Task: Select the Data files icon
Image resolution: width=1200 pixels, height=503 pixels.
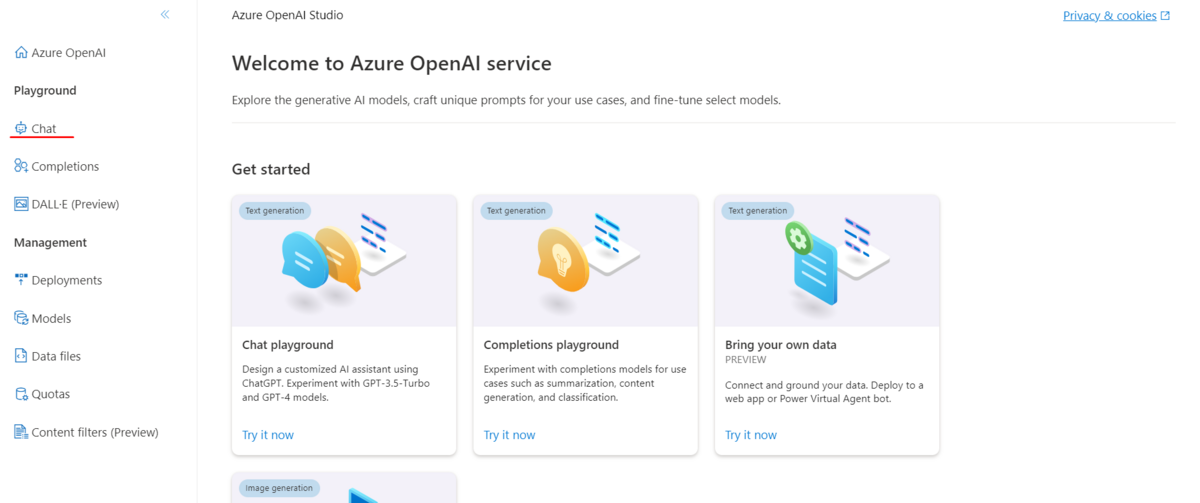Action: point(21,356)
